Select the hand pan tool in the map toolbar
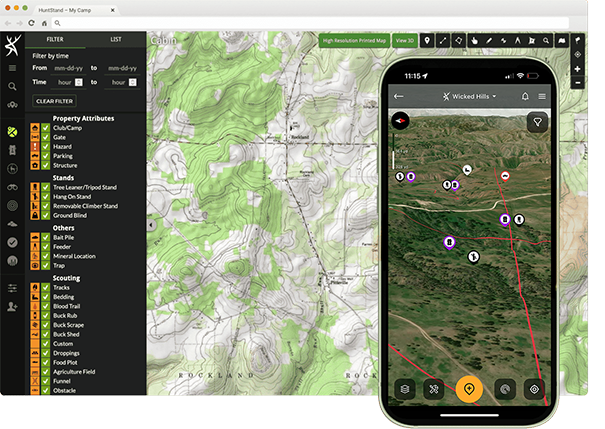This screenshot has width=605, height=429. point(474,41)
